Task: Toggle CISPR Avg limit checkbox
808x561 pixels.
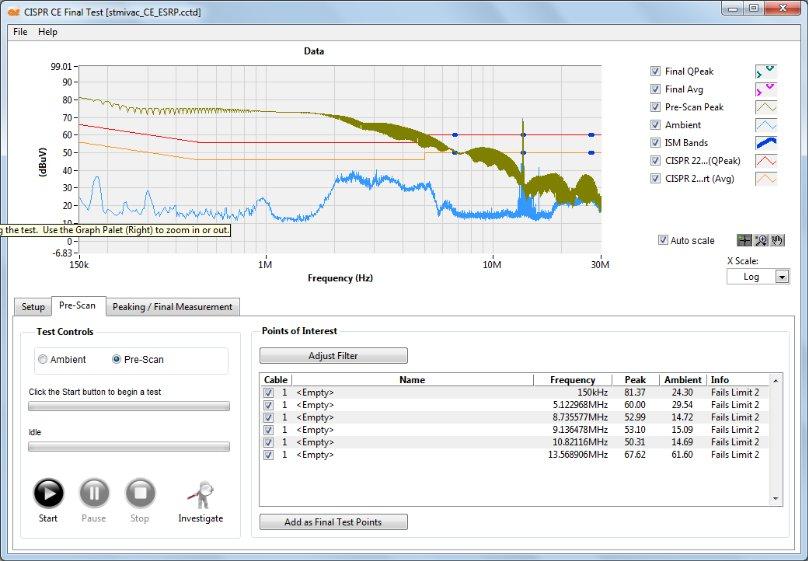Action: coord(655,178)
